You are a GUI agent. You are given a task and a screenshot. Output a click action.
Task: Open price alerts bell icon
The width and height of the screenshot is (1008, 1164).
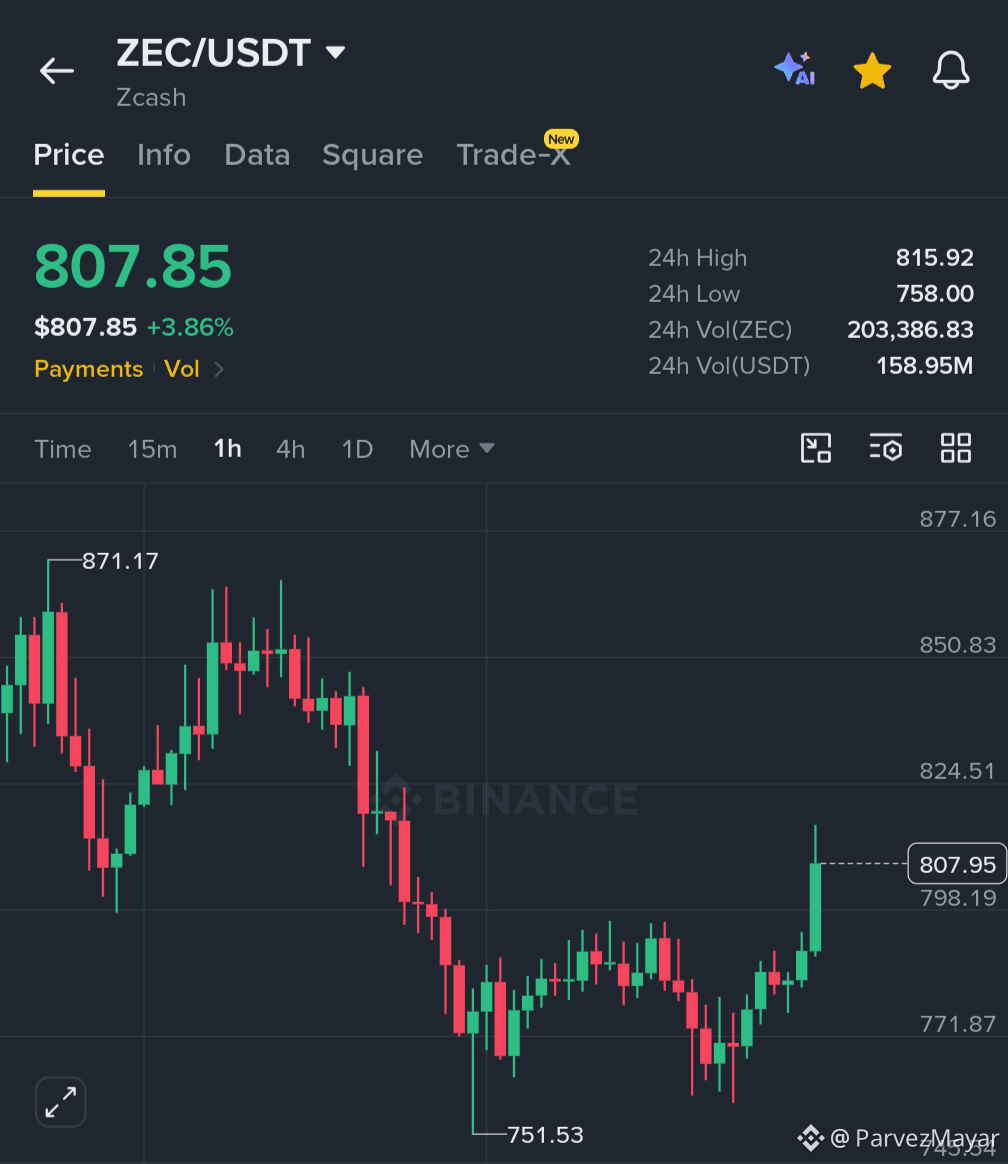tap(951, 71)
